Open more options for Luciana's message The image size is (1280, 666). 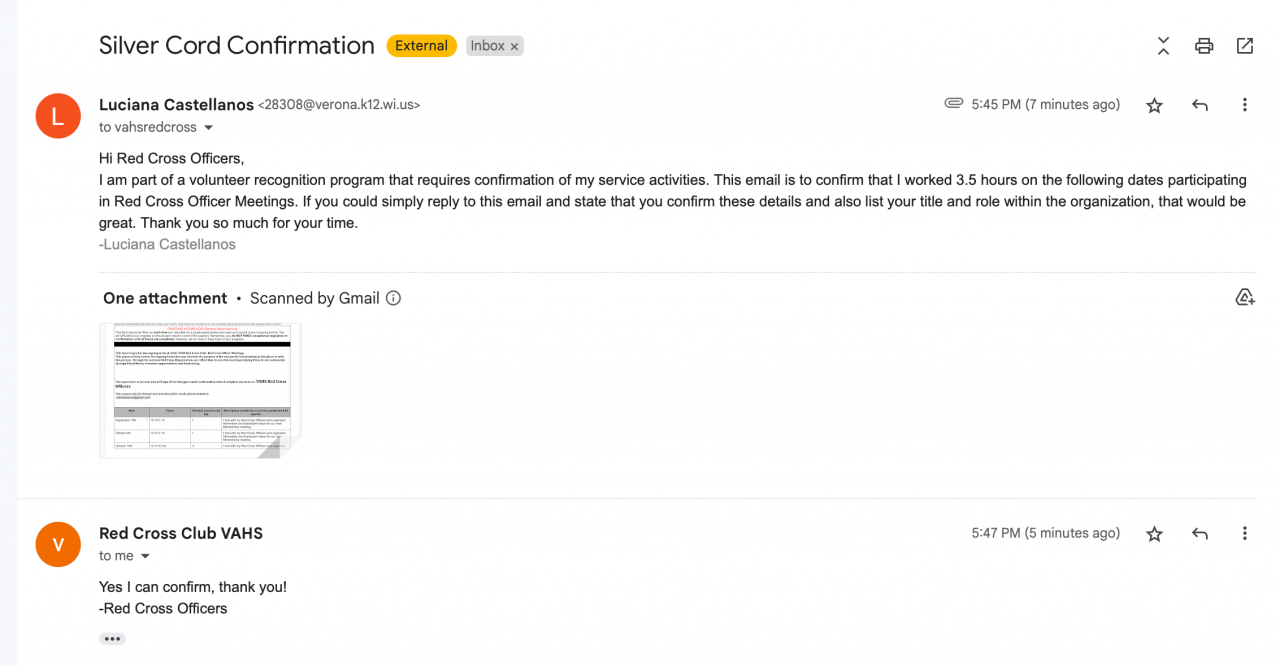pyautogui.click(x=1245, y=105)
